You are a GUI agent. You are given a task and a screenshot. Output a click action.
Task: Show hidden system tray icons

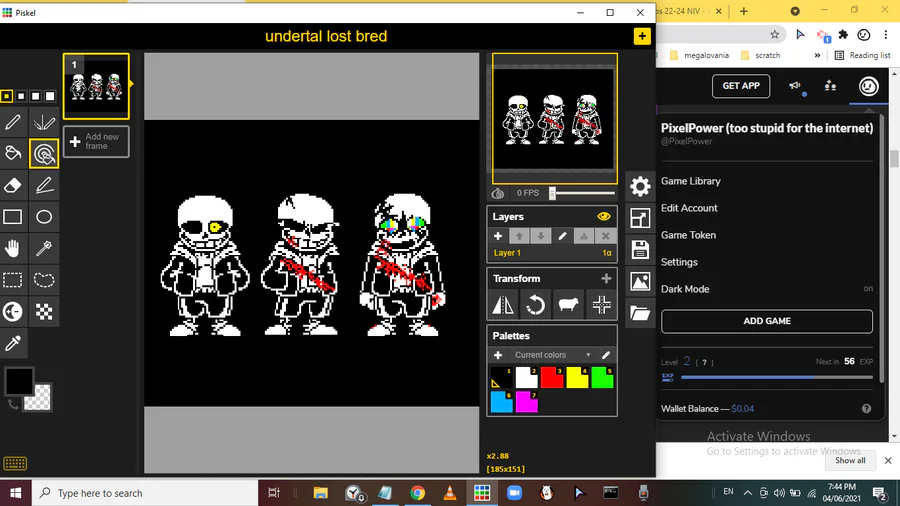pyautogui.click(x=747, y=493)
